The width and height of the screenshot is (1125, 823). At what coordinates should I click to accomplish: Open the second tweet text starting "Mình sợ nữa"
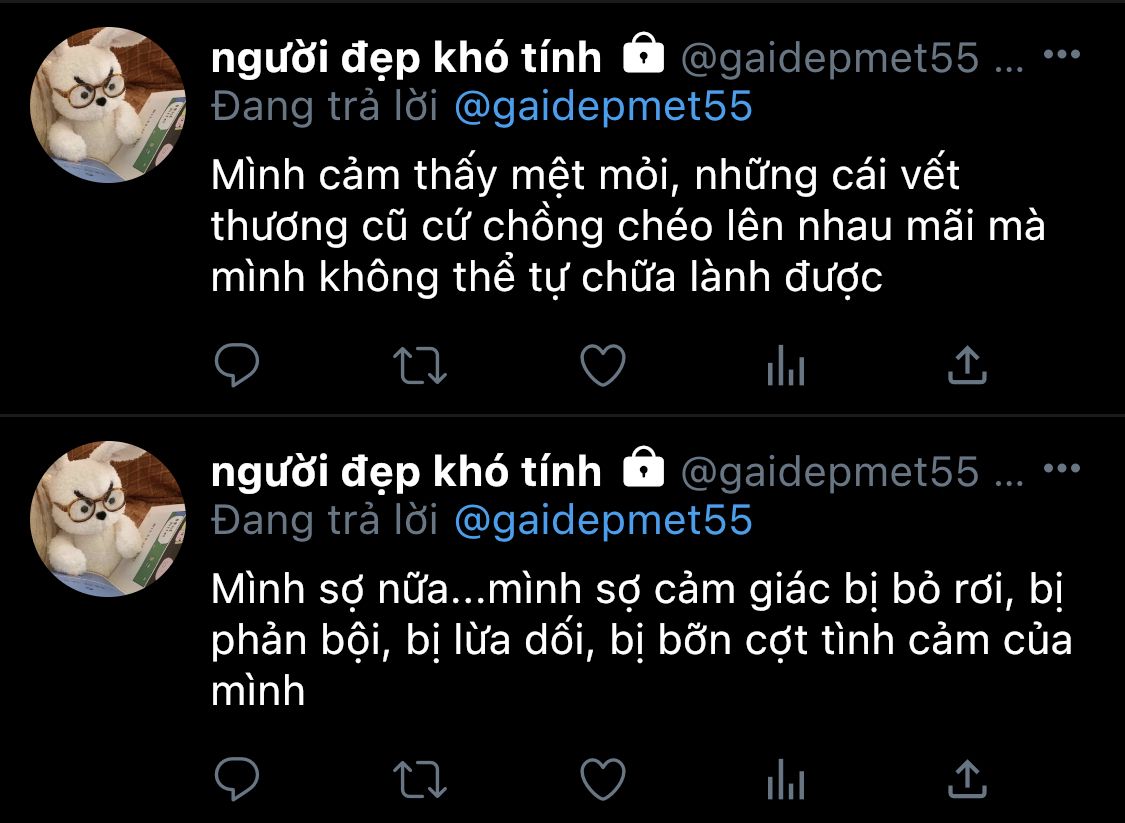(641, 640)
